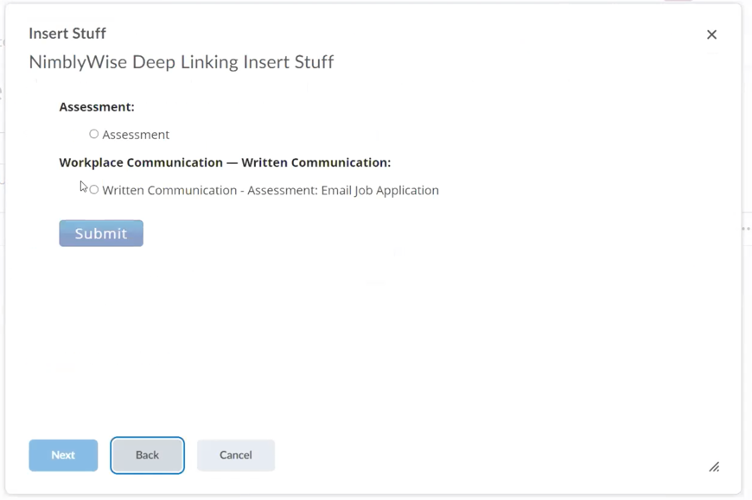The width and height of the screenshot is (752, 500).
Task: Choose Written Communication Email Job Application radio
Action: tap(94, 190)
